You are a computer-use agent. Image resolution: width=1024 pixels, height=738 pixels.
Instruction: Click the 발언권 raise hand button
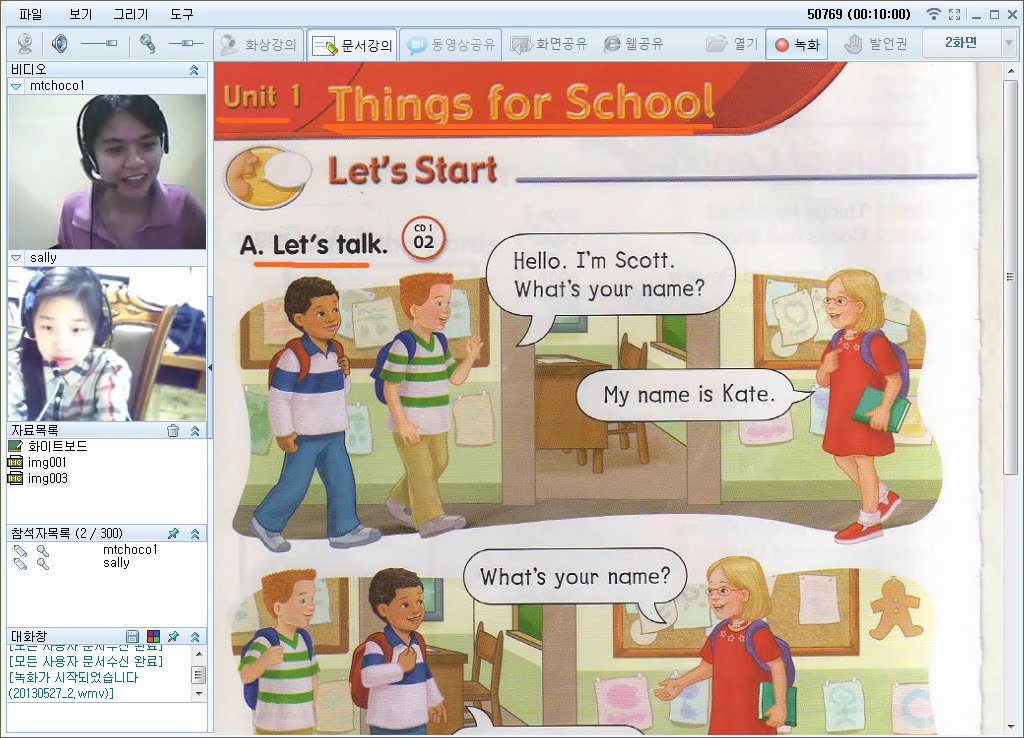[876, 44]
